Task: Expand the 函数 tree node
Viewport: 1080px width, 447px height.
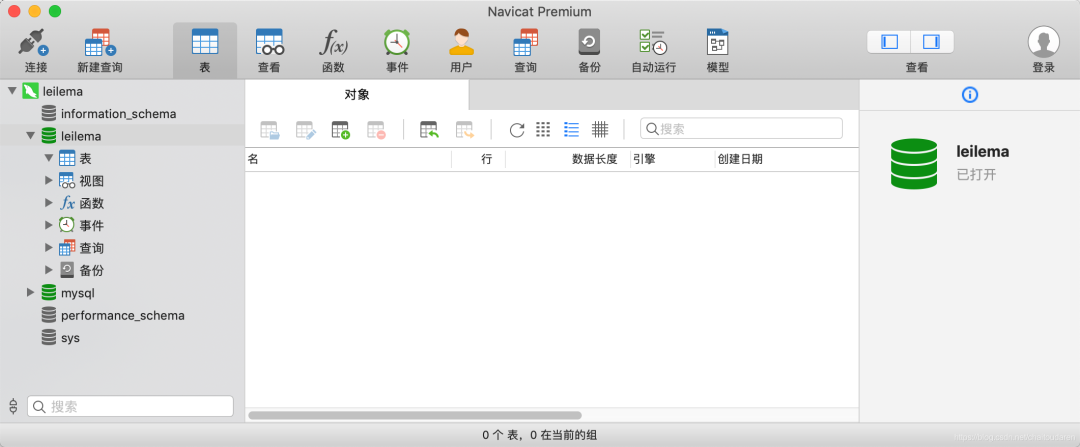Action: pos(48,202)
